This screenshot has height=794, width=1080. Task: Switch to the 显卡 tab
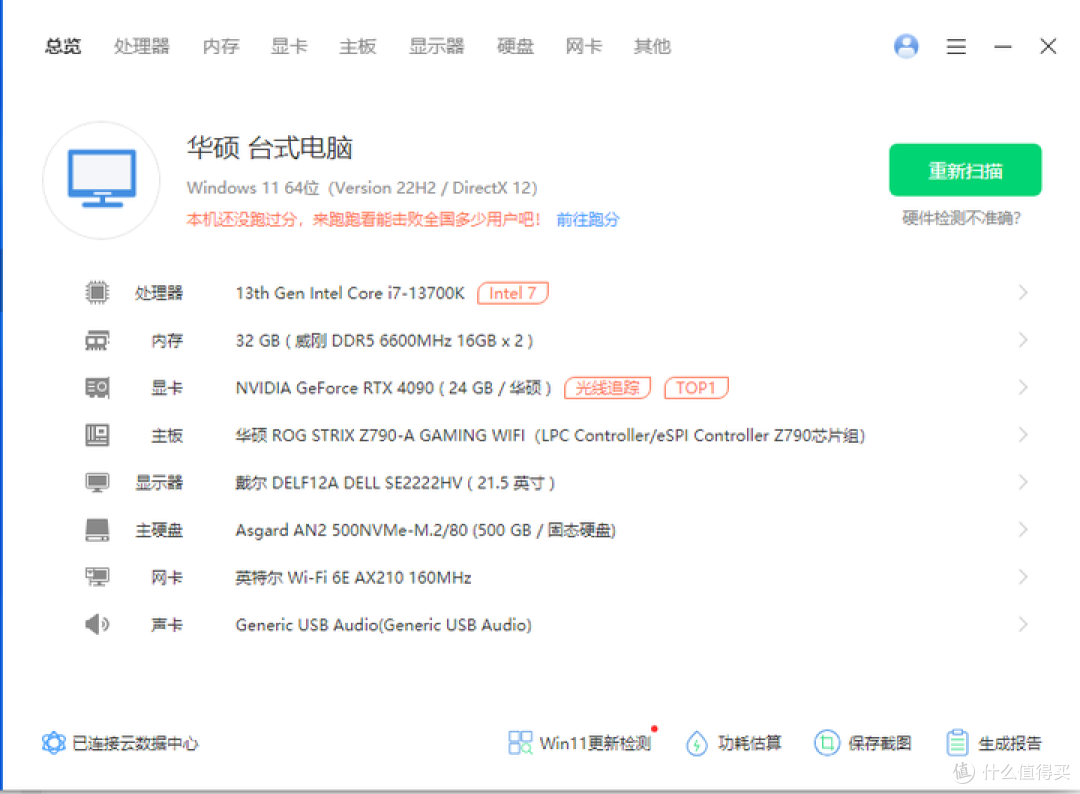click(289, 46)
